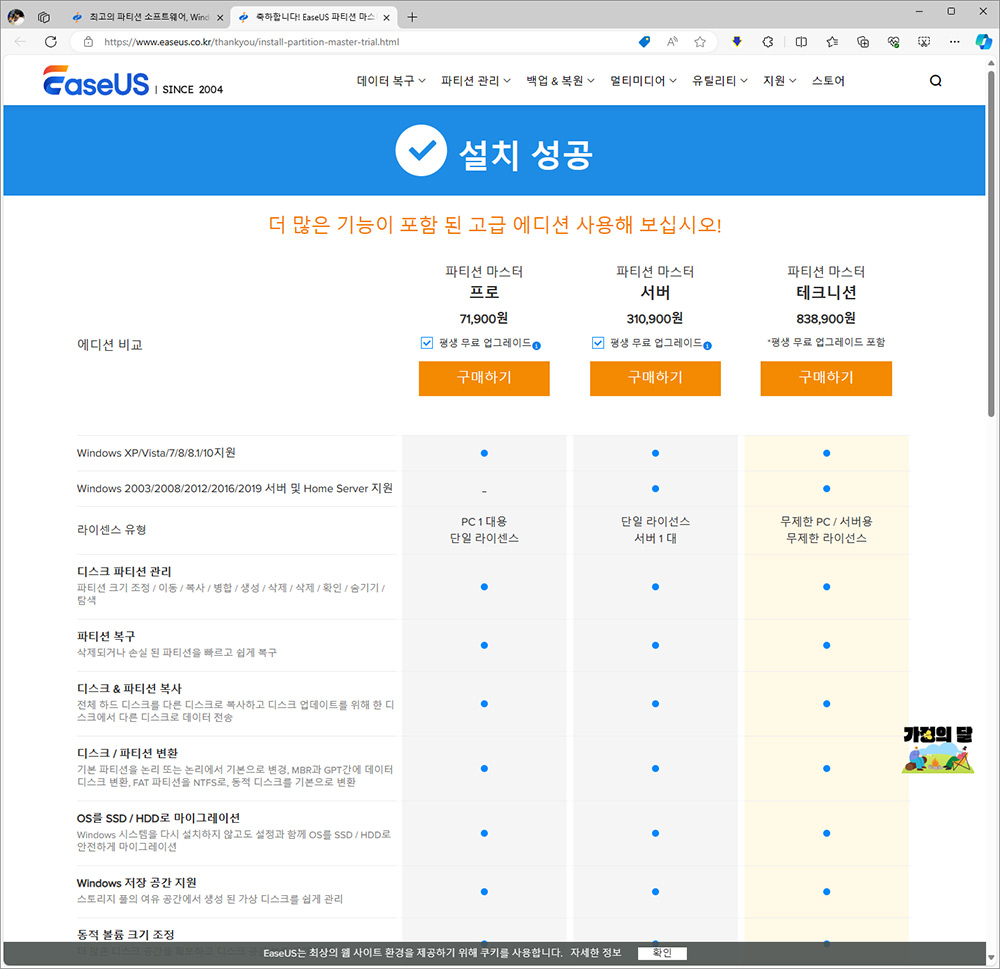Open the Copilot sidebar icon
This screenshot has height=969, width=1000.
tap(983, 41)
